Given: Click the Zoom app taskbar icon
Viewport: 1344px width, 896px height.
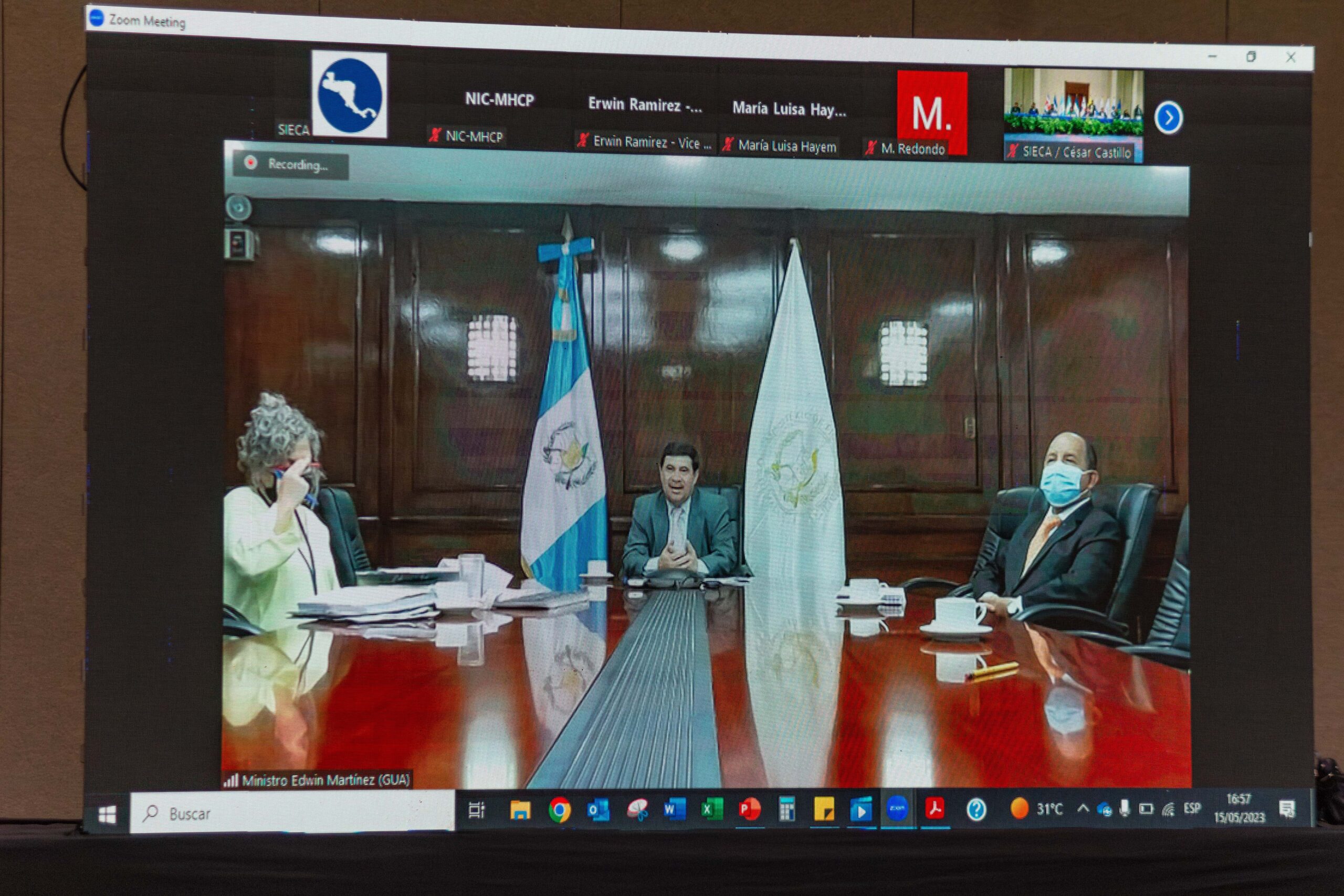Looking at the screenshot, I should (897, 808).
